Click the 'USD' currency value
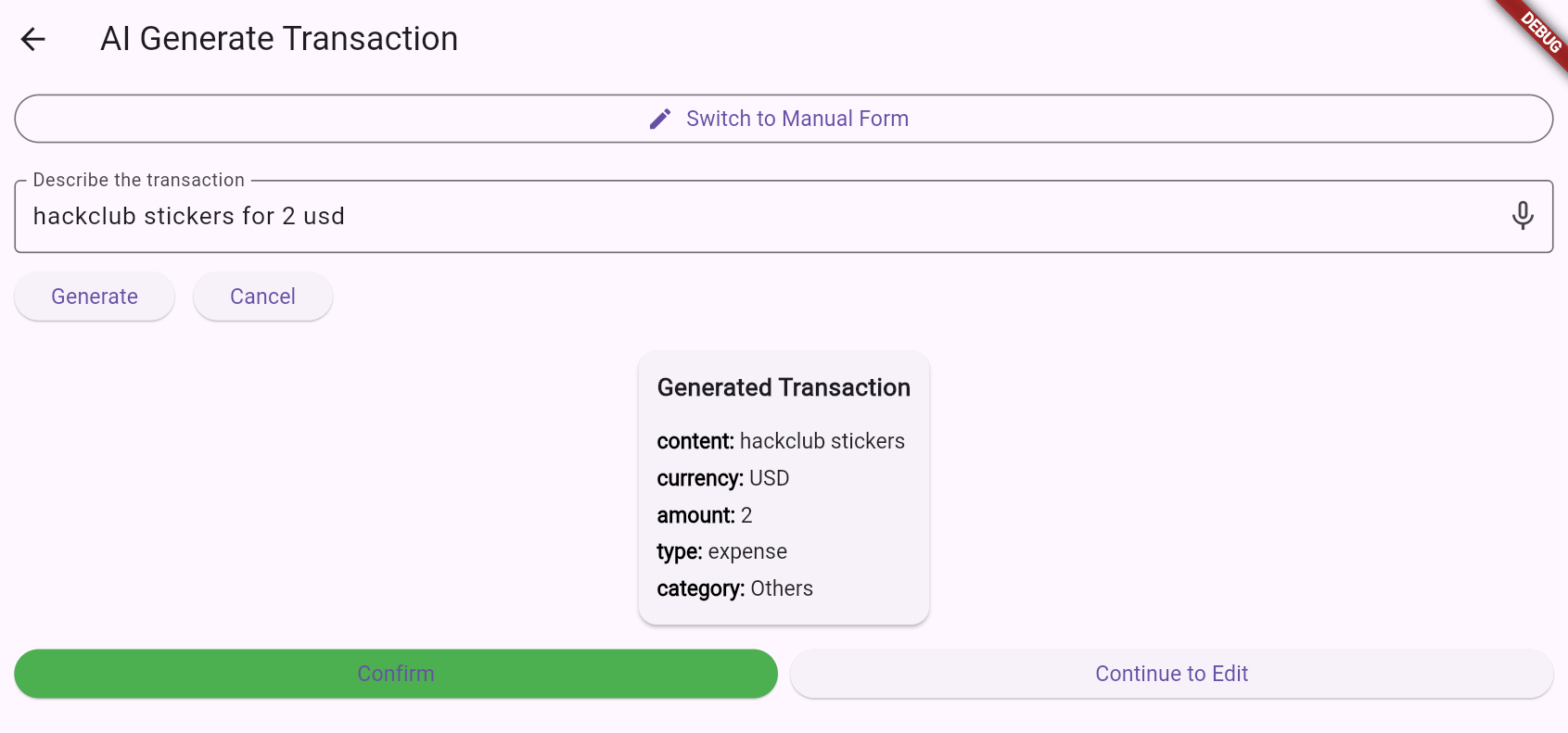 [769, 478]
